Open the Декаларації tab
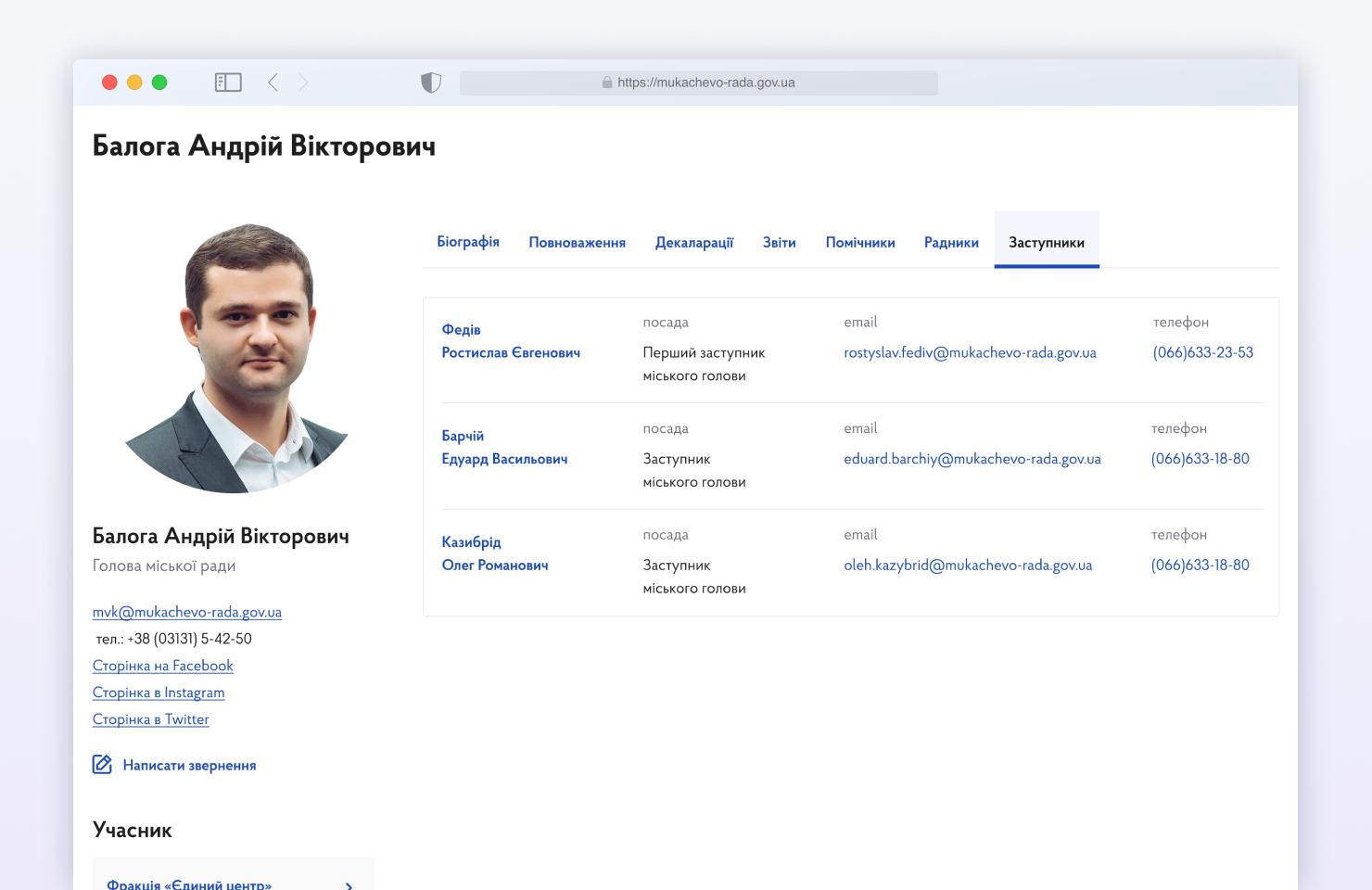The width and height of the screenshot is (1372, 890). [x=694, y=242]
